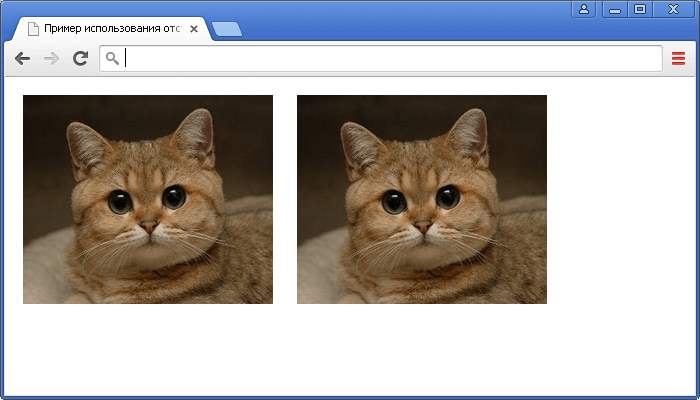
Task: Open the red Chrome hamburger menu
Action: click(678, 59)
